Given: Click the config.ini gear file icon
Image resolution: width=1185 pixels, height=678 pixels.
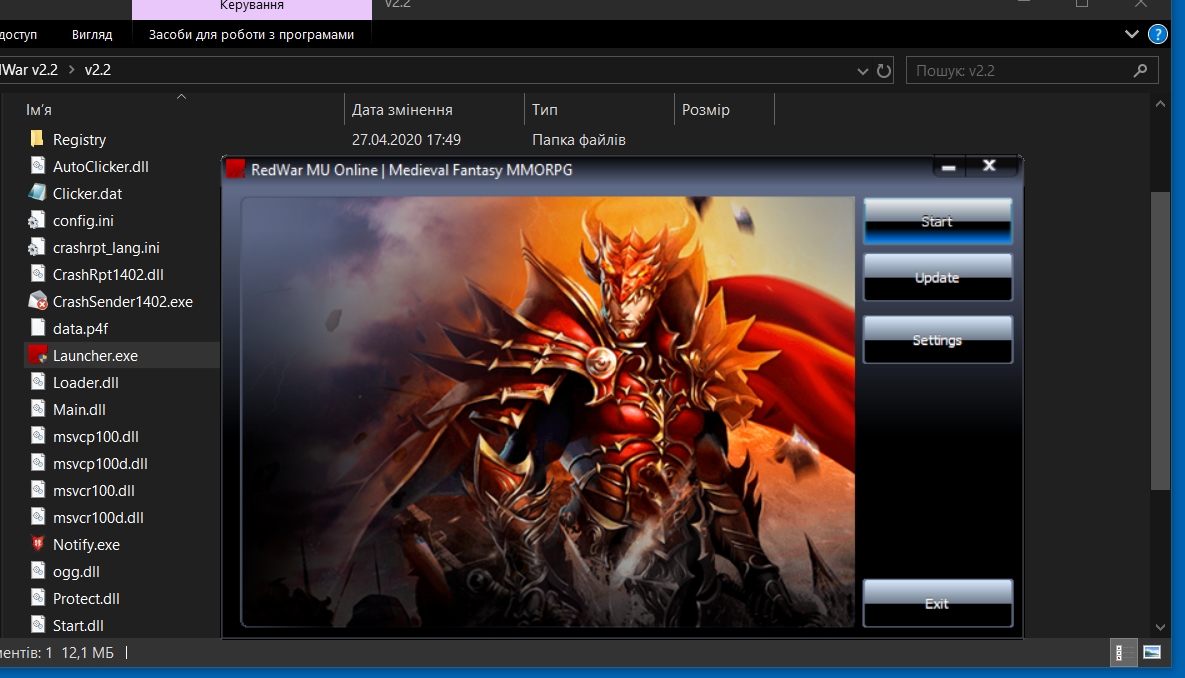Looking at the screenshot, I should (x=36, y=220).
